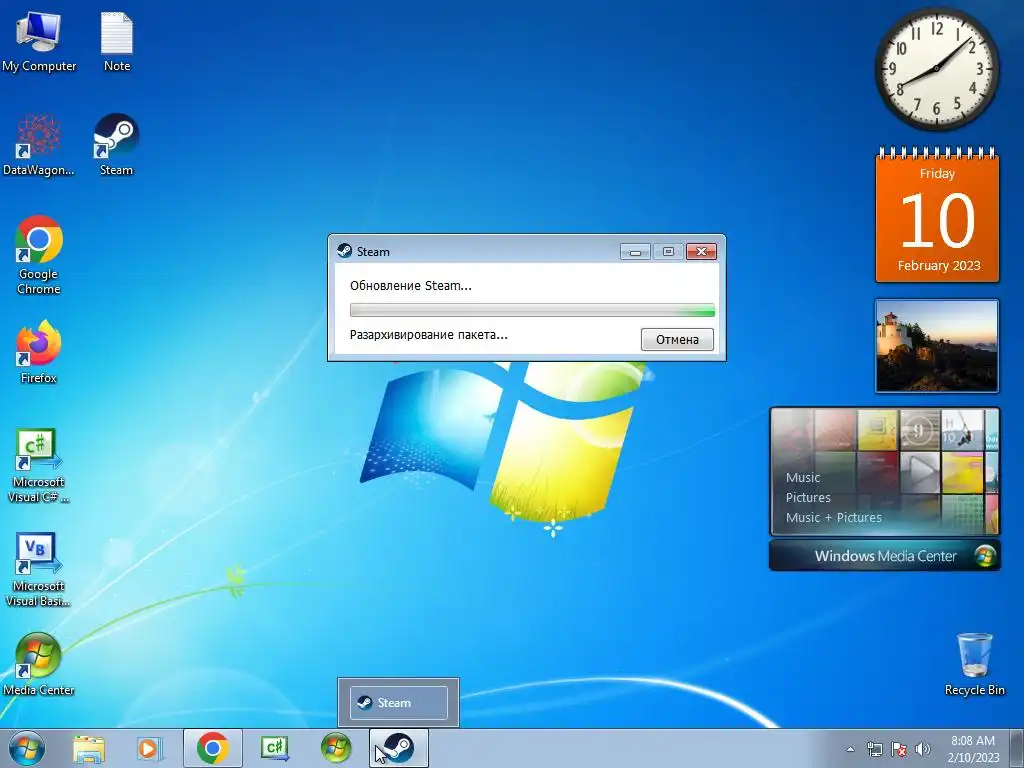Select the Note file on the desktop
This screenshot has height=768, width=1024.
pos(117,40)
